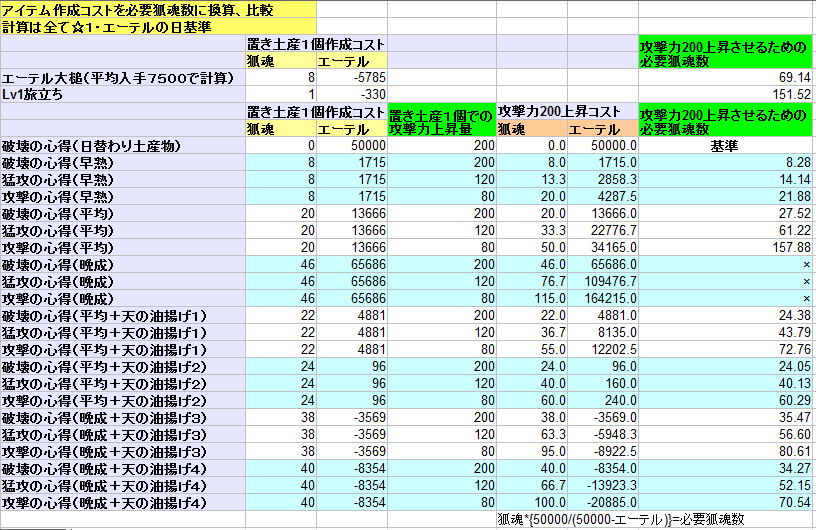Viewport: 816px width, 530px height.
Task: Select the cell containing -330
Action: tap(352, 94)
